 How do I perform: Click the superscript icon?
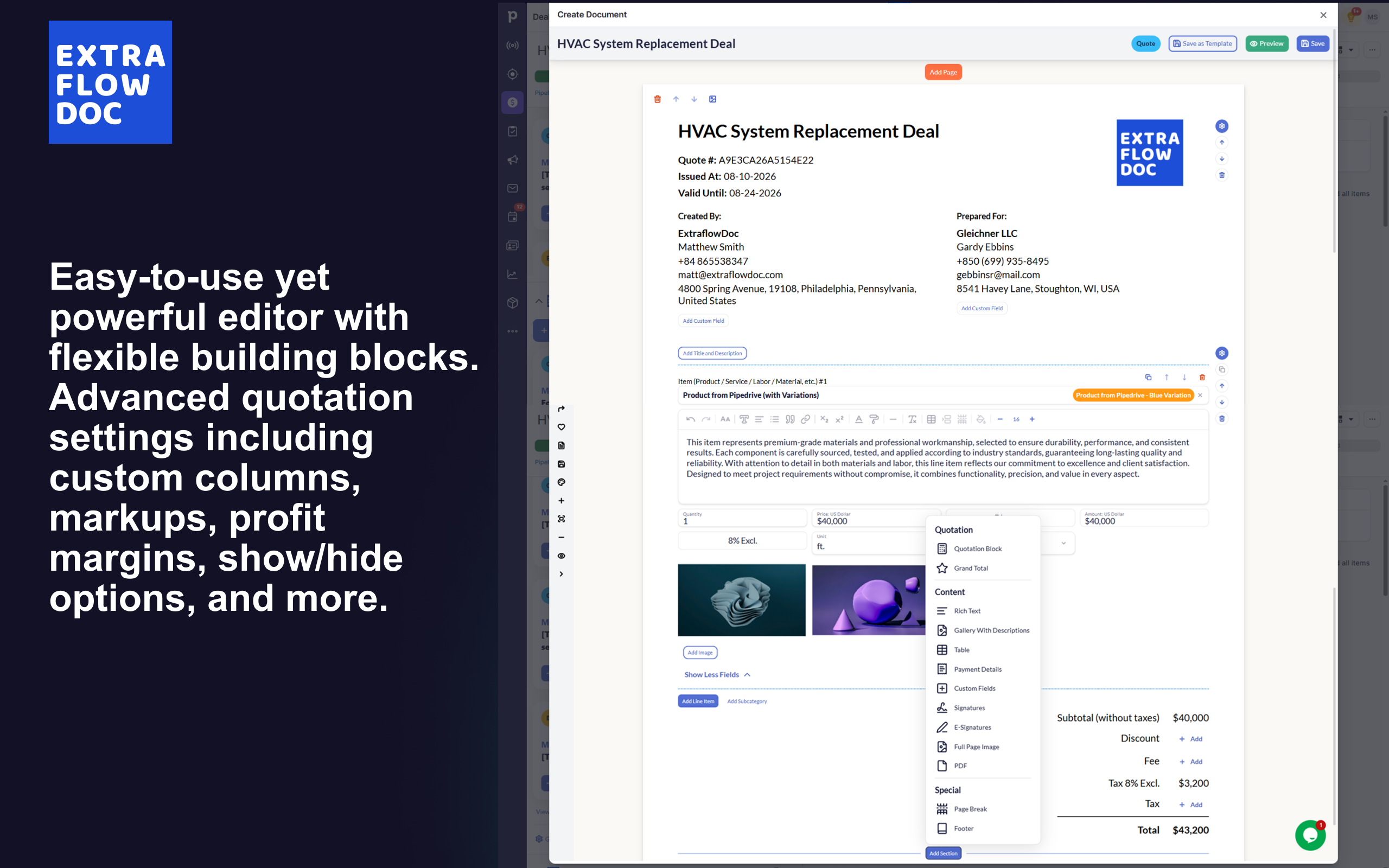click(839, 419)
